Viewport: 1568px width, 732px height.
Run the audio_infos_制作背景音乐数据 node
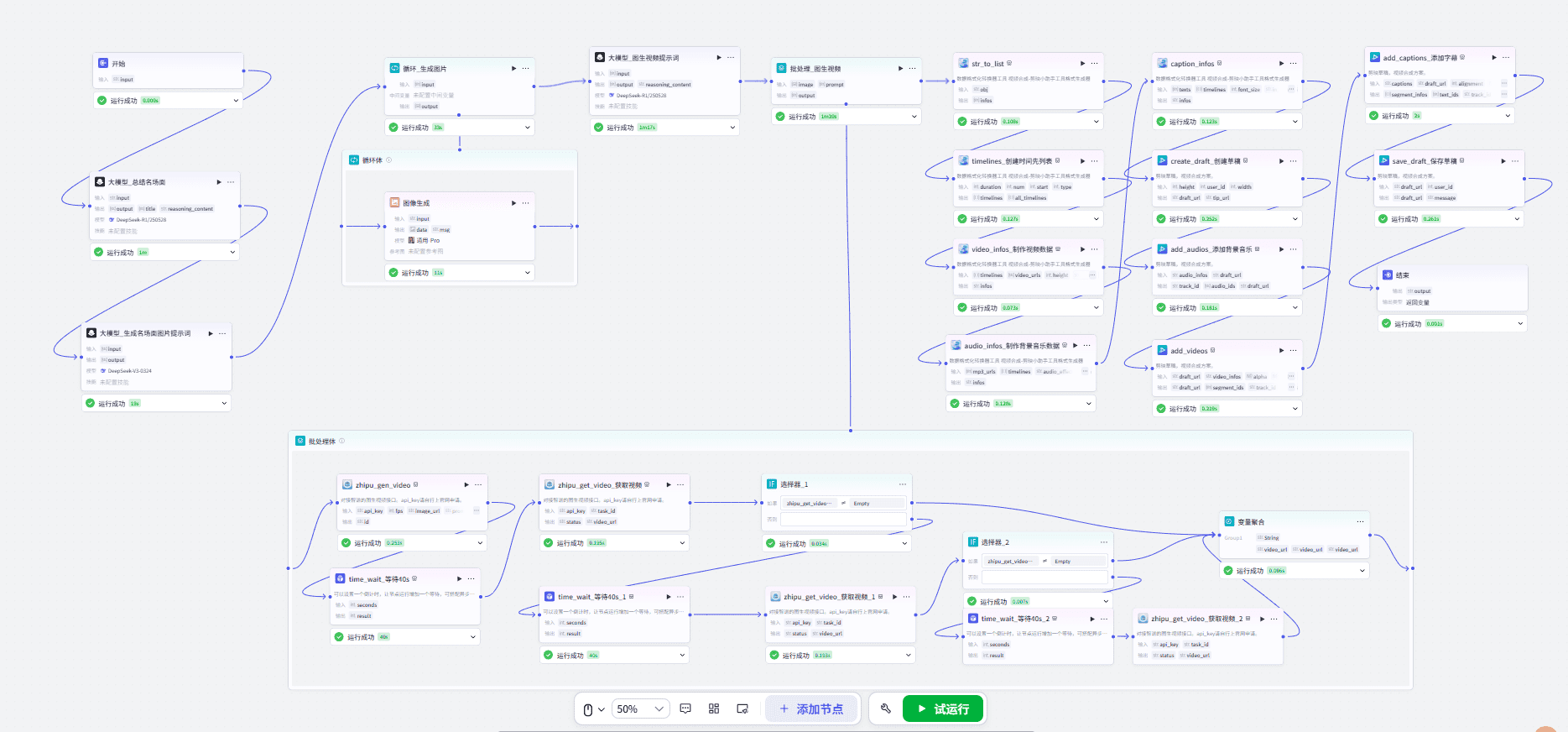1075,346
